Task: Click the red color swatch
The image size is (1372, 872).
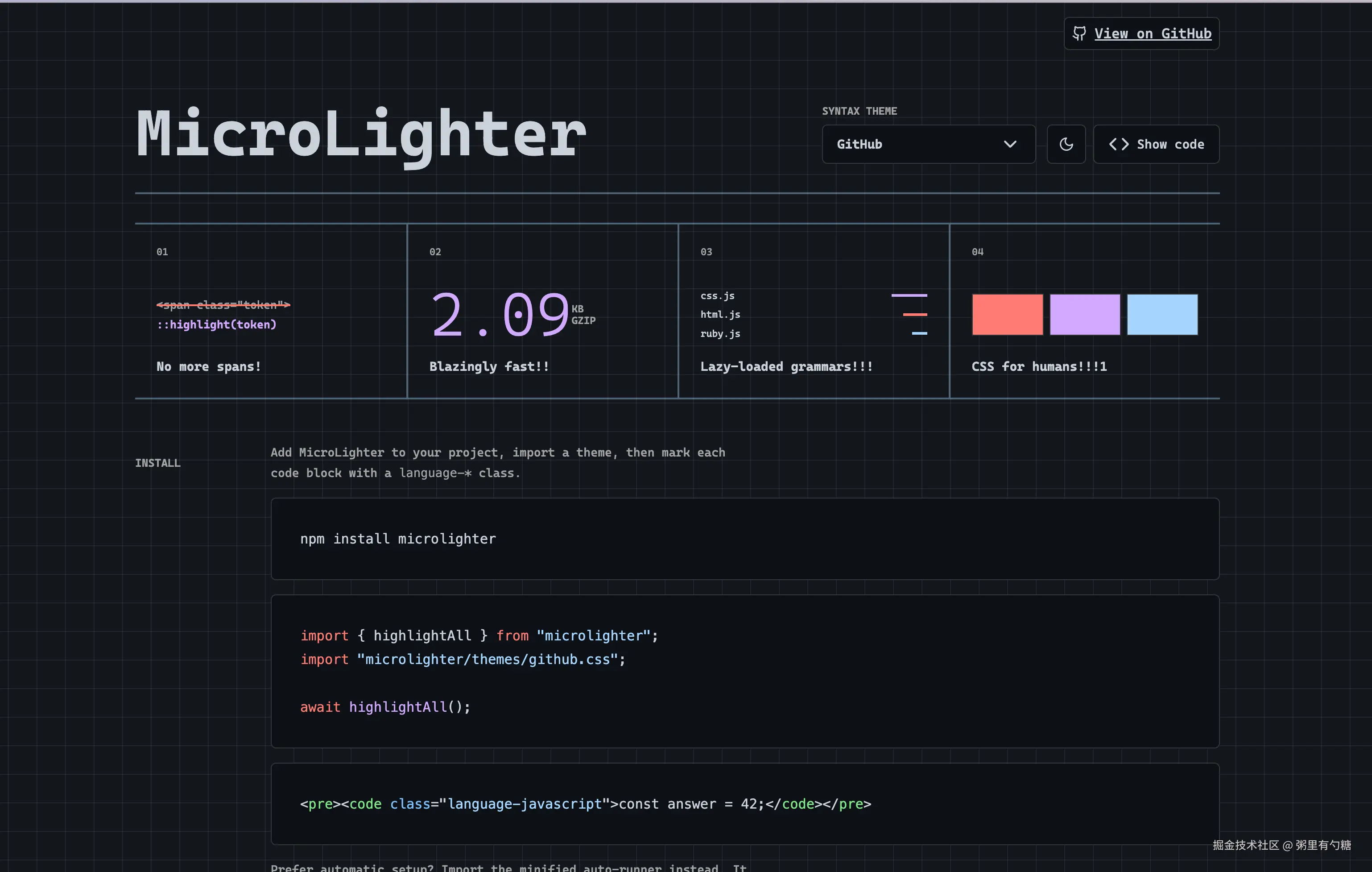Action: (x=1007, y=315)
